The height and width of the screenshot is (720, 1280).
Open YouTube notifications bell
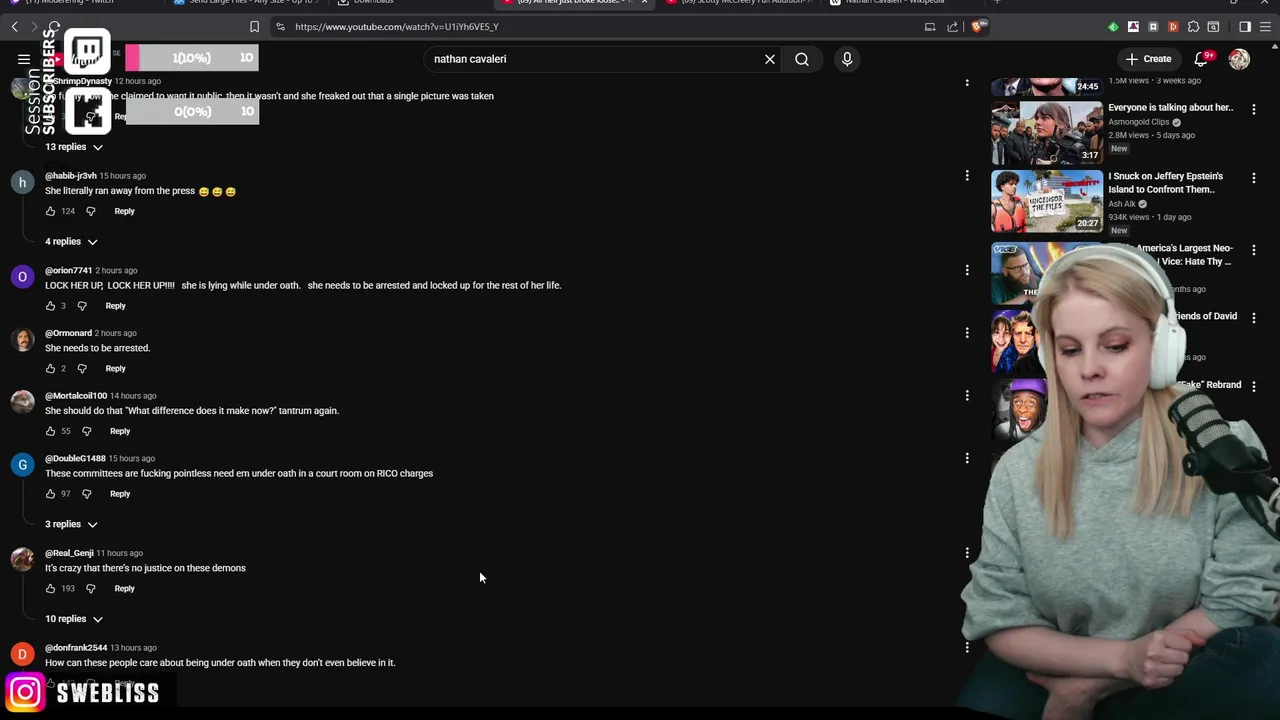pos(1202,59)
